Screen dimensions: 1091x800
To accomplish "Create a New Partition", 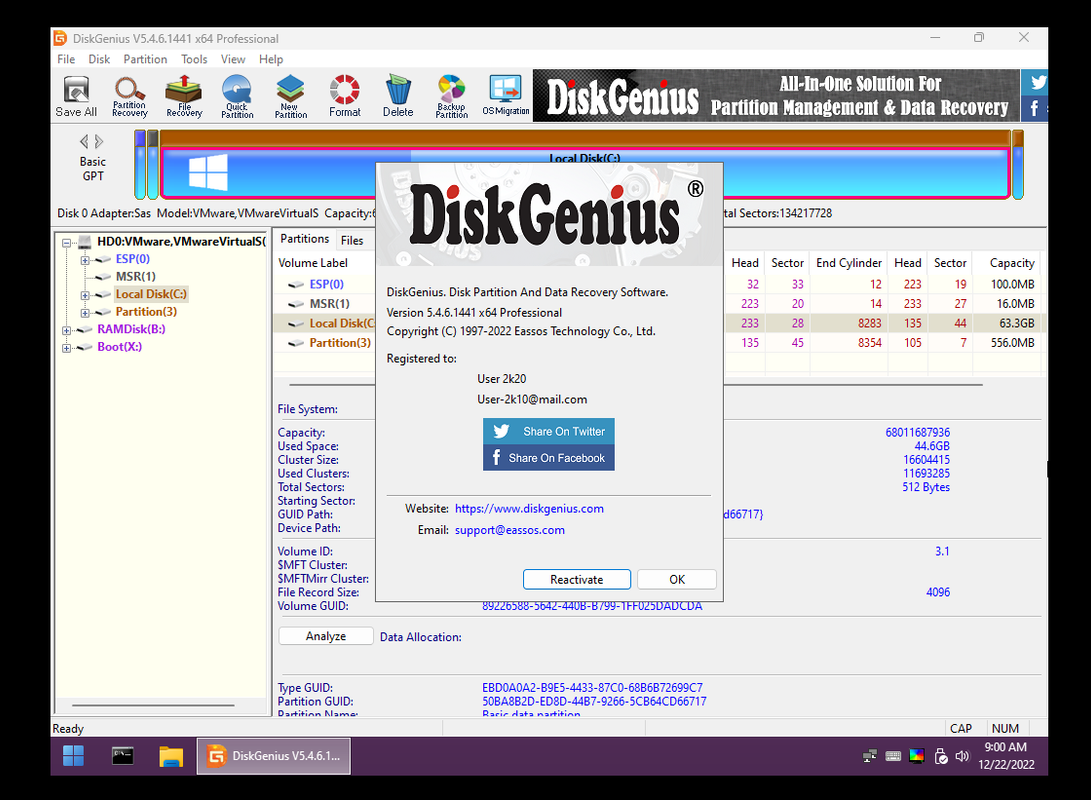I will coord(291,97).
